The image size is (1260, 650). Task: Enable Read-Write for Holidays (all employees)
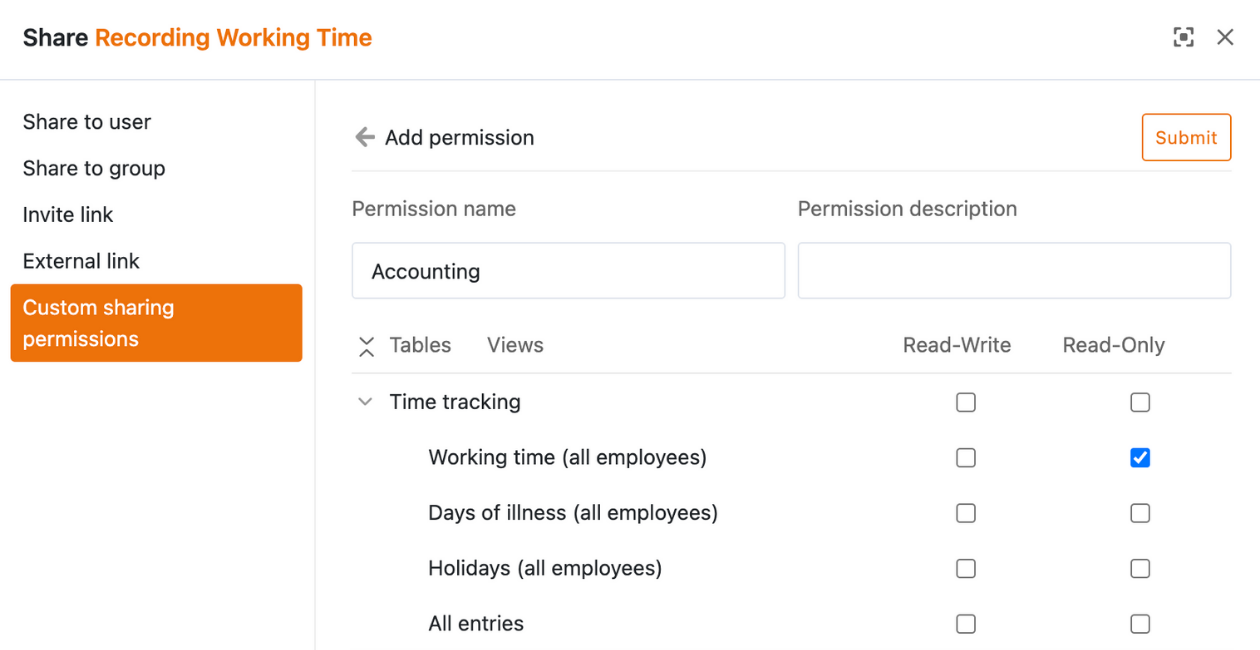click(965, 569)
